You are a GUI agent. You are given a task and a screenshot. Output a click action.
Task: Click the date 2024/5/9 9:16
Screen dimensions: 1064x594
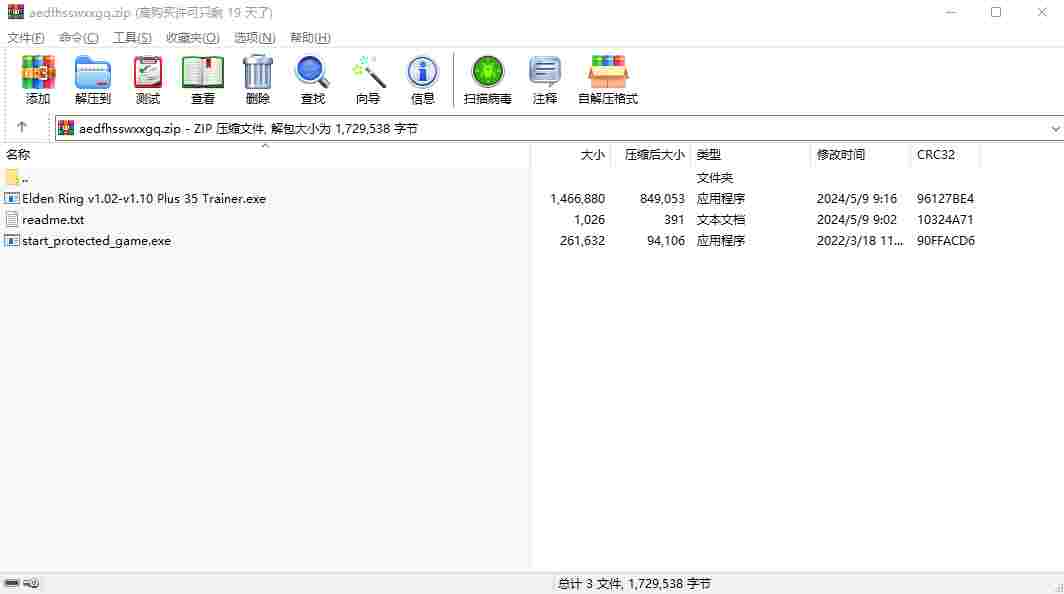click(856, 199)
